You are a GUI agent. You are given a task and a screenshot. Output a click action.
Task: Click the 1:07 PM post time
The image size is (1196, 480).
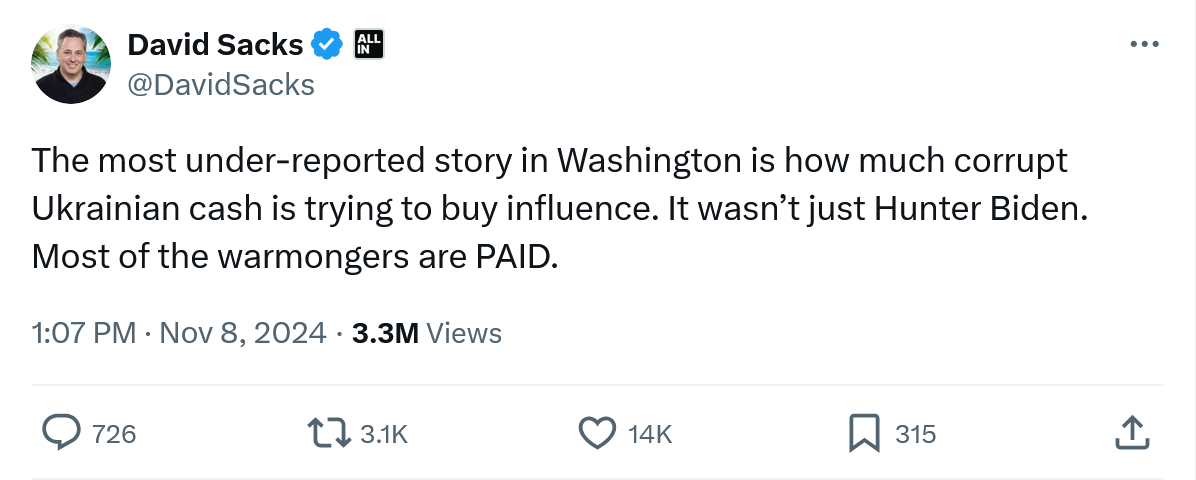[x=84, y=333]
